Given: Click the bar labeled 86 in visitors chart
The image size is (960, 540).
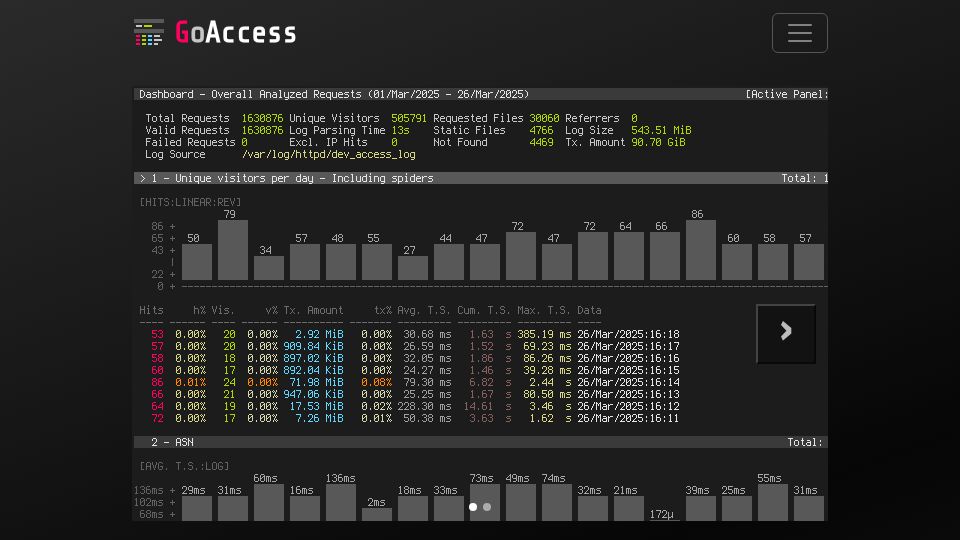Looking at the screenshot, I should (x=700, y=250).
